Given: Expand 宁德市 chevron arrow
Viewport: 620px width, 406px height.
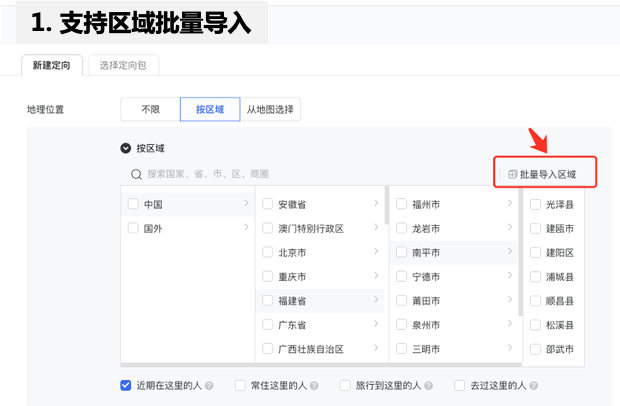Looking at the screenshot, I should 510,276.
